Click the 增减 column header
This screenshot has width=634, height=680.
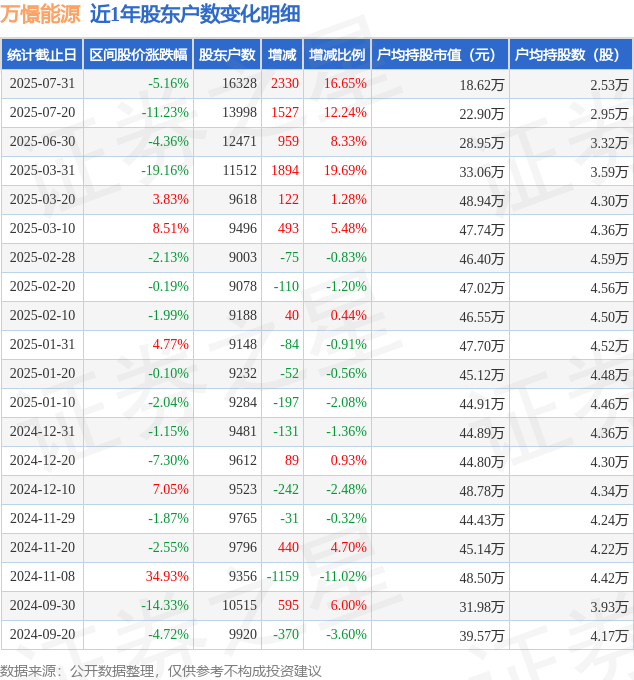pos(282,55)
